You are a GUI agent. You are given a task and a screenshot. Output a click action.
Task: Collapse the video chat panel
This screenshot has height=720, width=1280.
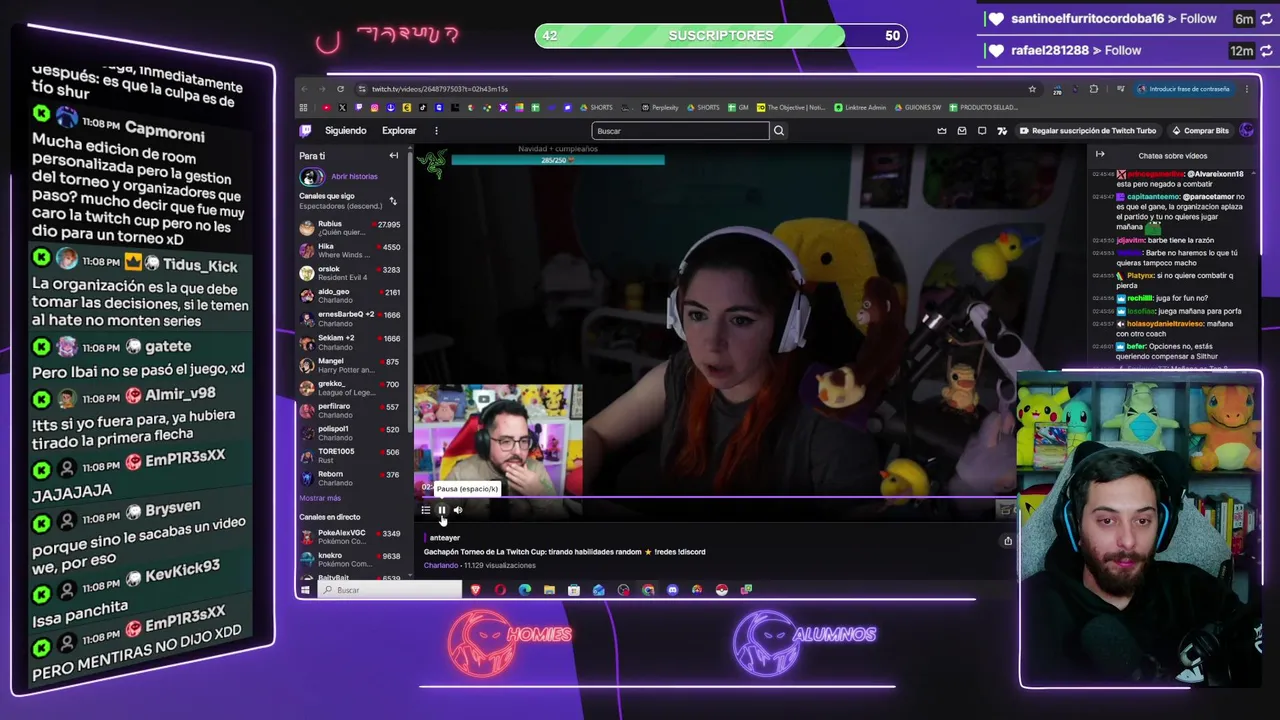point(1100,155)
